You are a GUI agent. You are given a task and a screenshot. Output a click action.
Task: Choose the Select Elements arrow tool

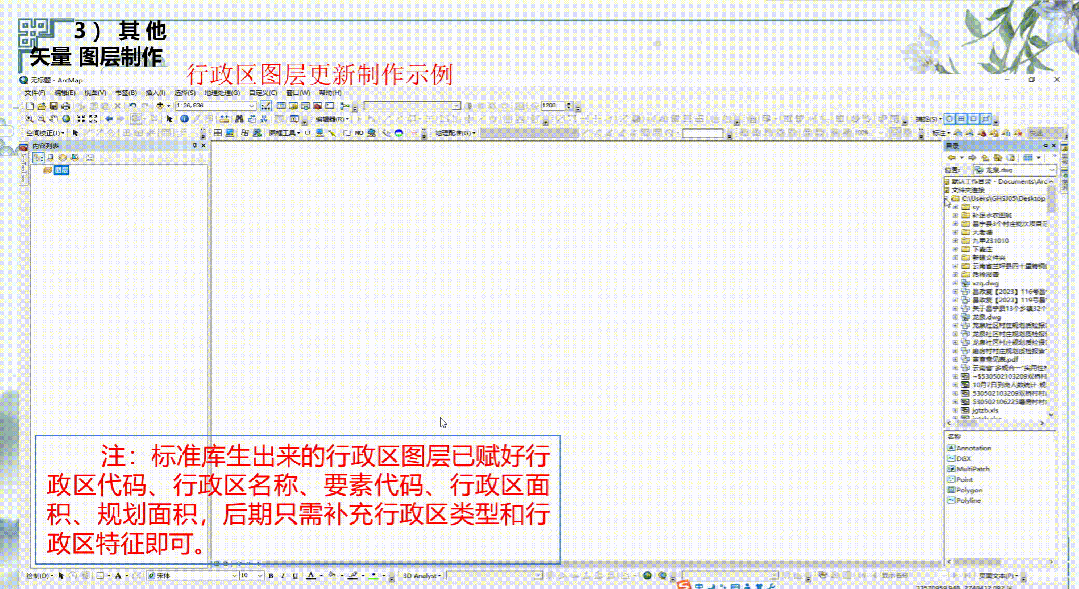pos(169,119)
